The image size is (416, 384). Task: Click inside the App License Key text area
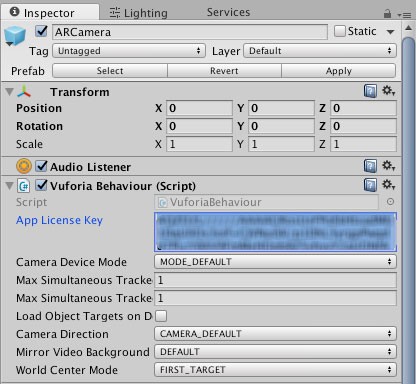(275, 232)
